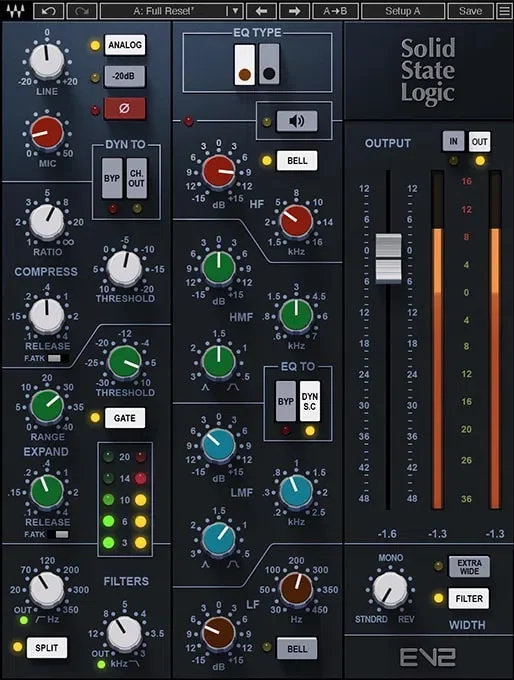This screenshot has height=680, width=514.
Task: Select the black EQ type switch
Action: (x=269, y=64)
